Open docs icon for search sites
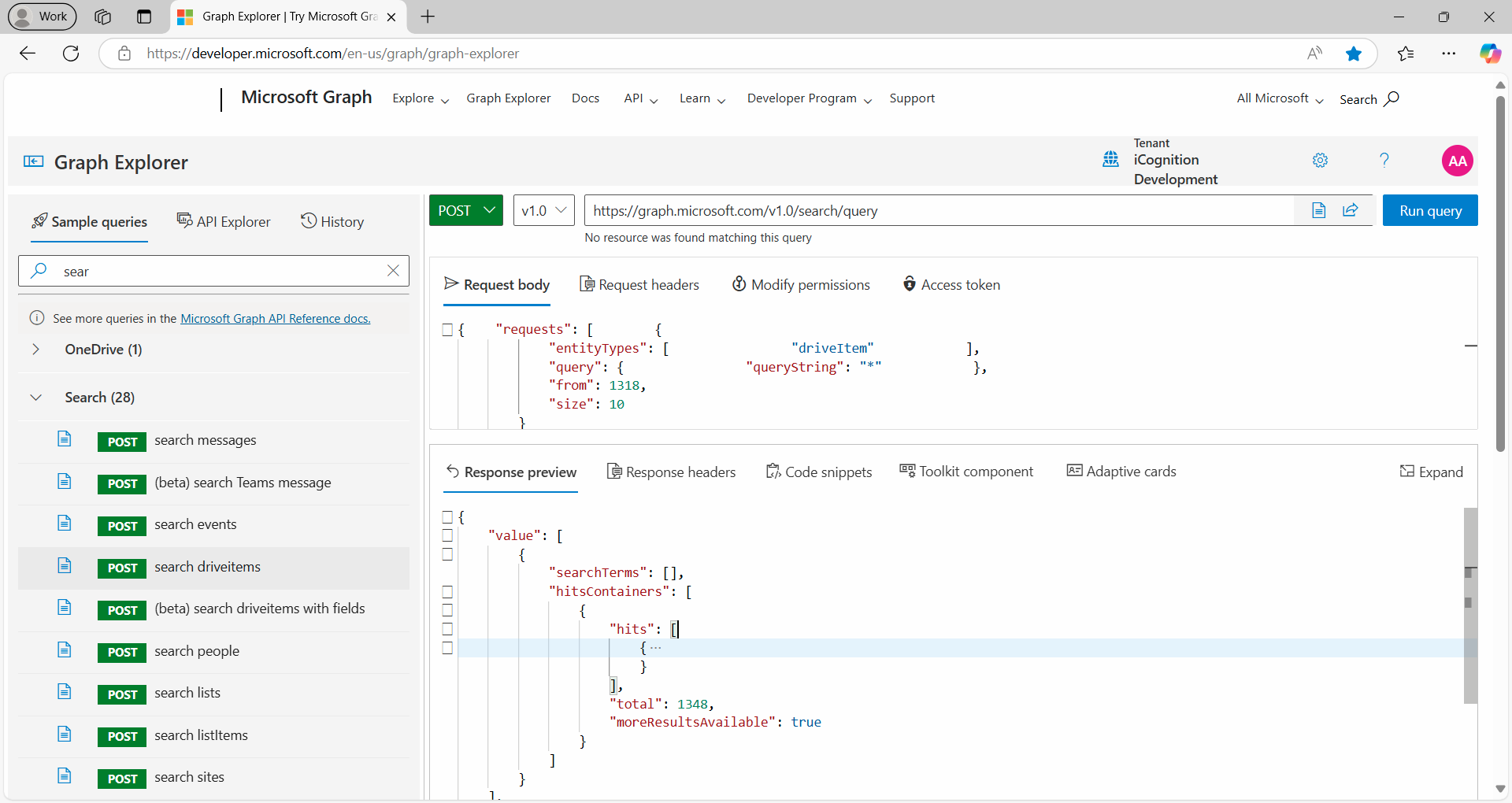 [x=65, y=775]
